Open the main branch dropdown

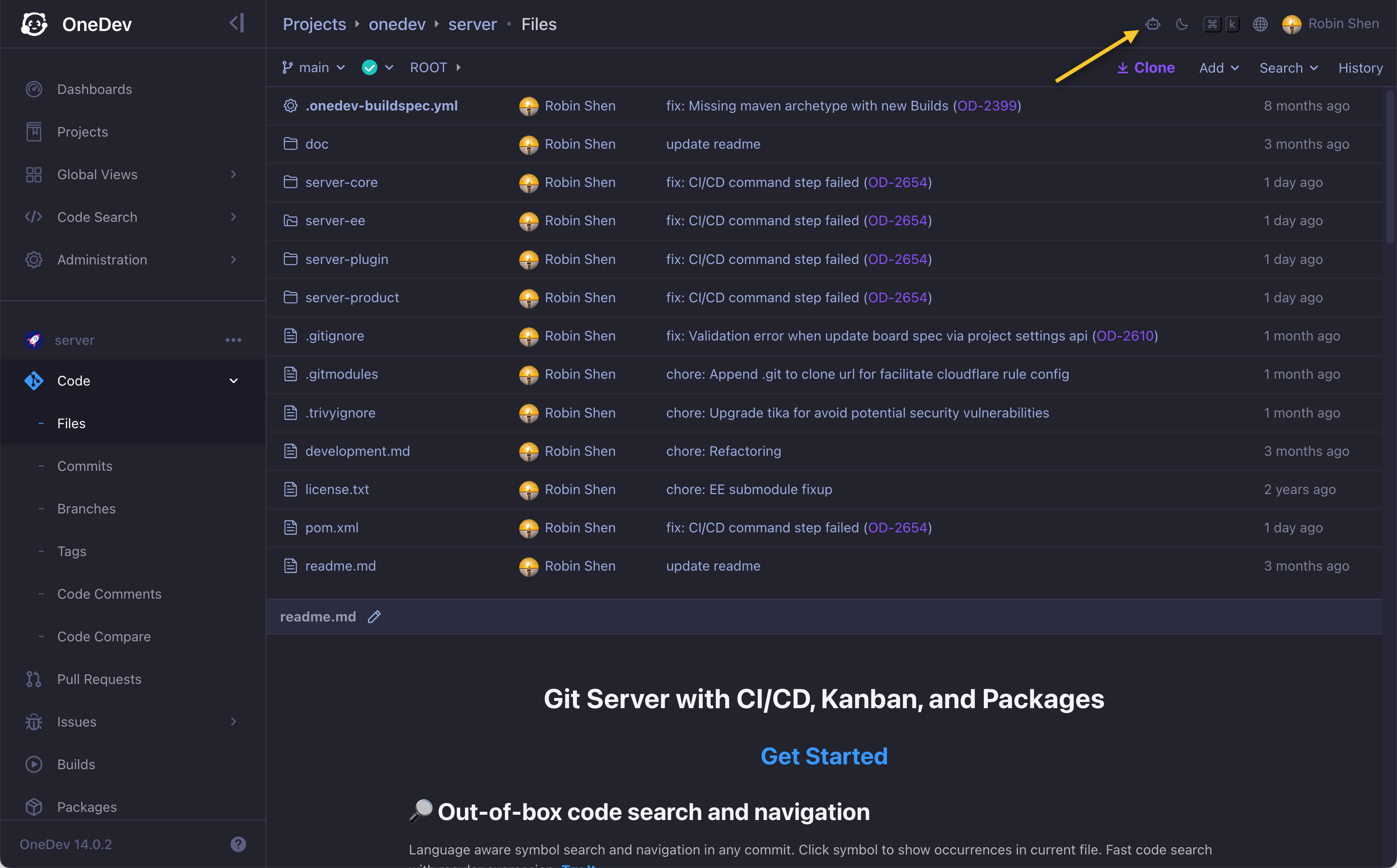point(314,68)
